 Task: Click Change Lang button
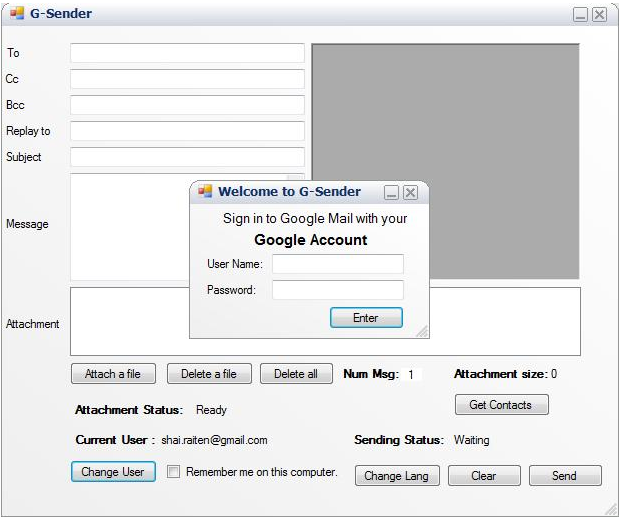tap(397, 476)
